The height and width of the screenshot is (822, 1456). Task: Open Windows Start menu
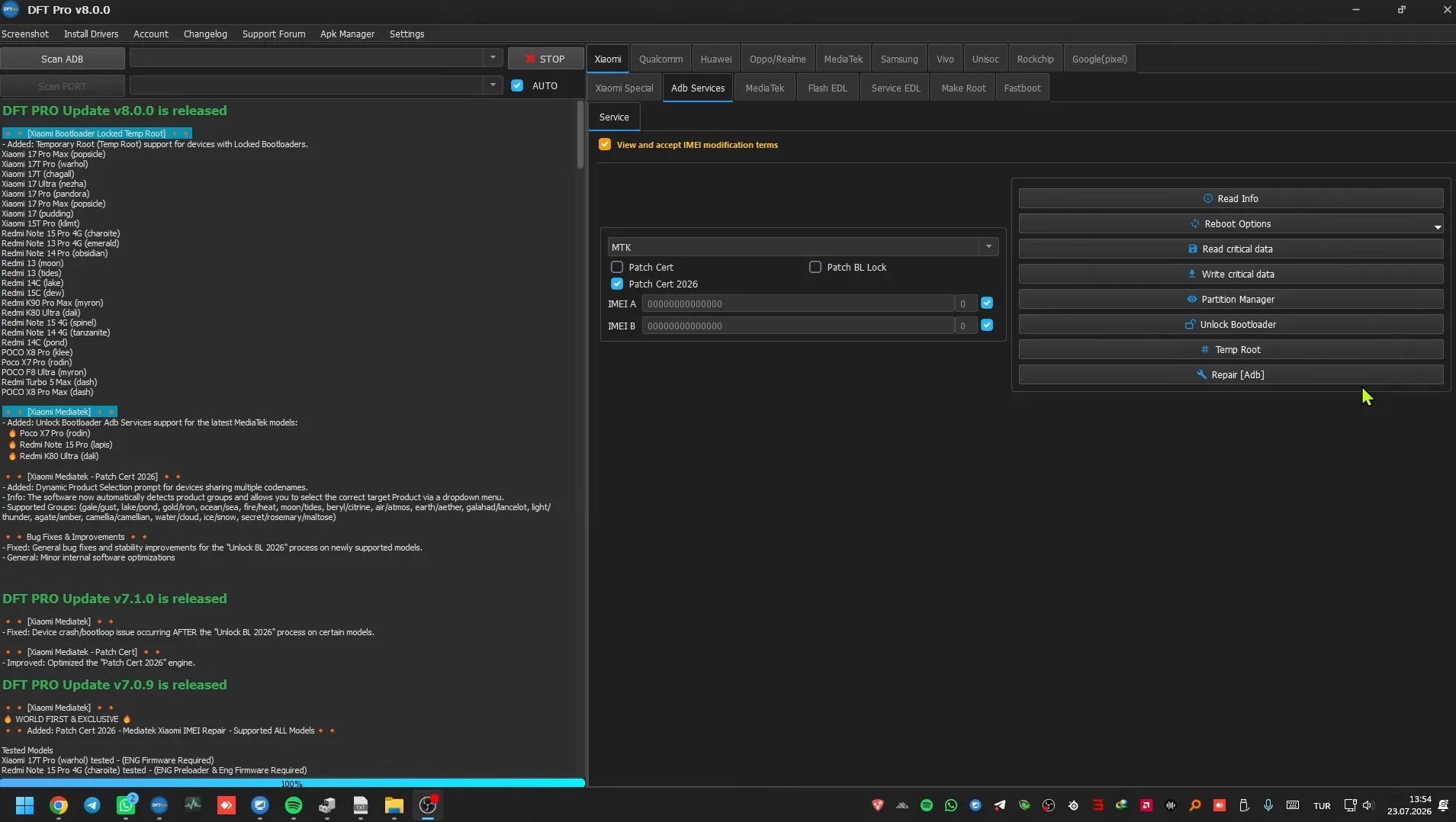click(x=24, y=805)
